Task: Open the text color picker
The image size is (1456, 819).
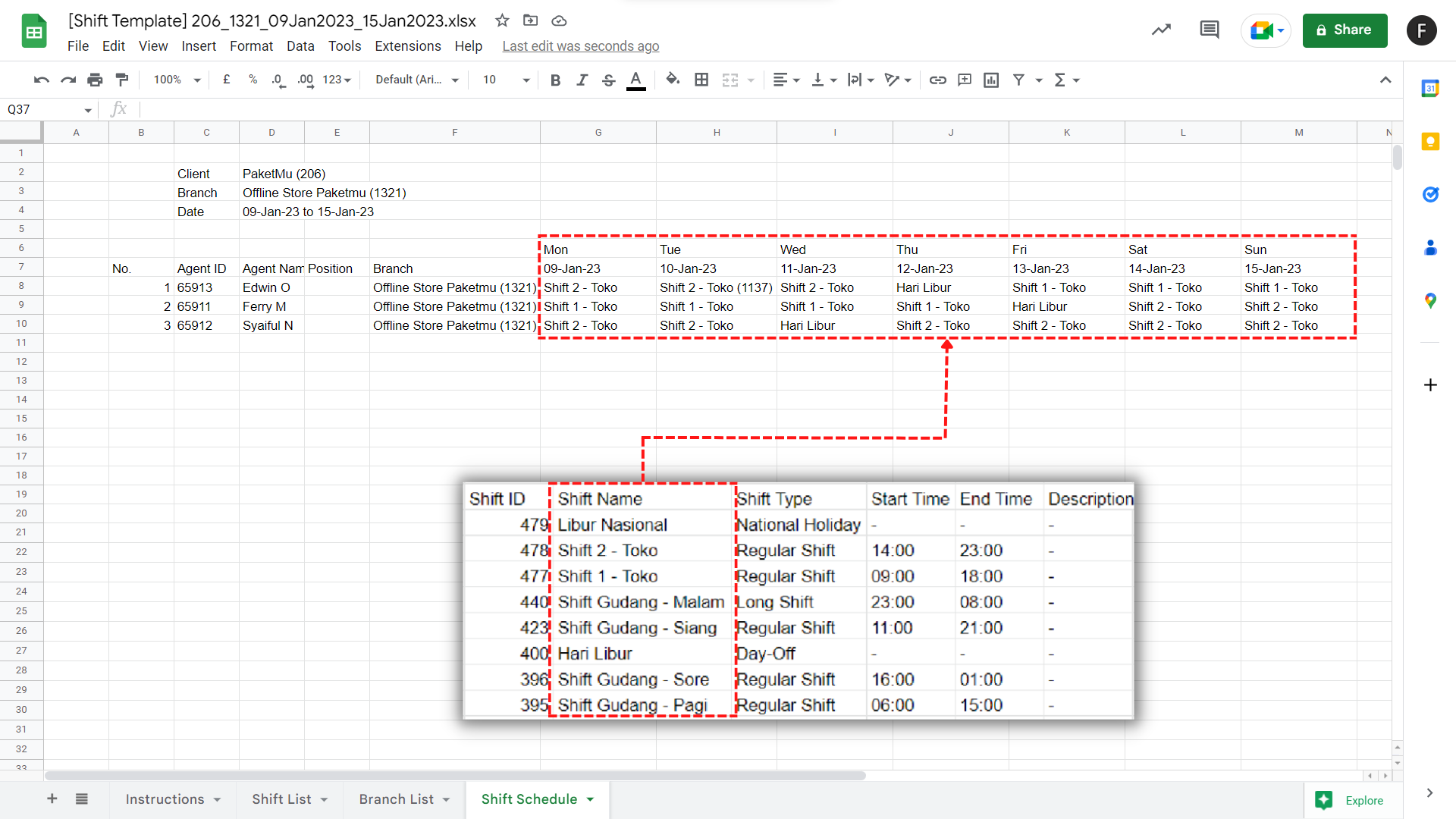Action: coord(636,80)
